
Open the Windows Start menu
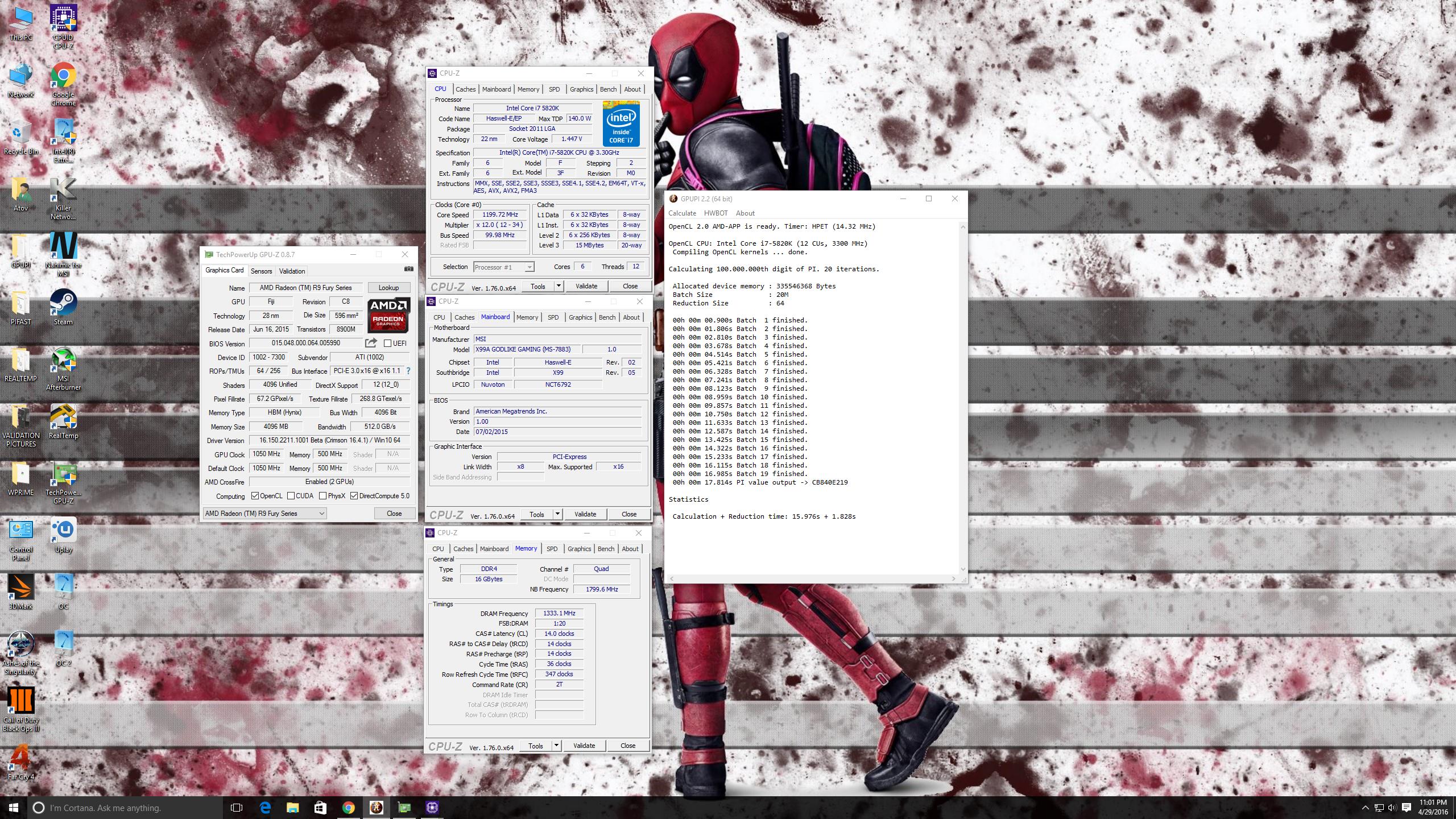[14, 808]
